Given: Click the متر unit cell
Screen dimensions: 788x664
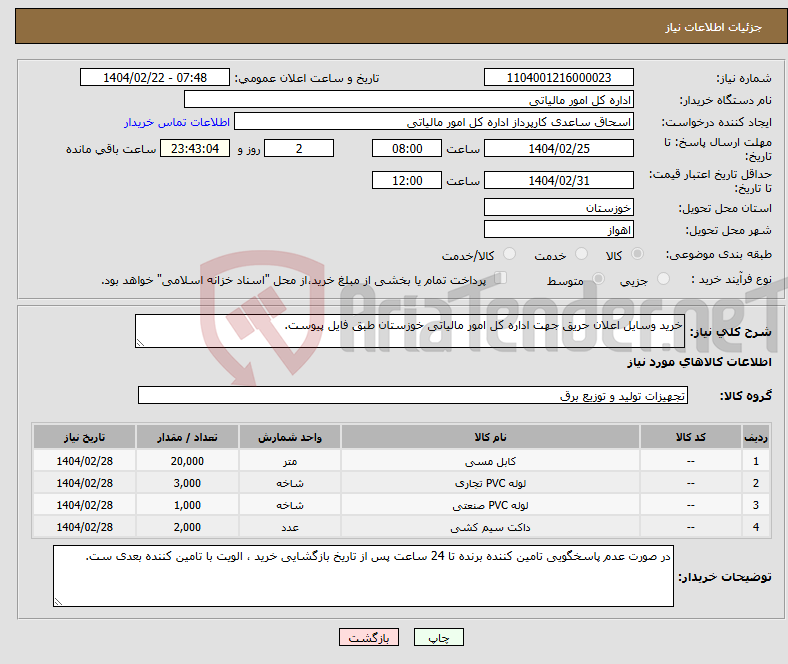Looking at the screenshot, I should pos(290,461).
